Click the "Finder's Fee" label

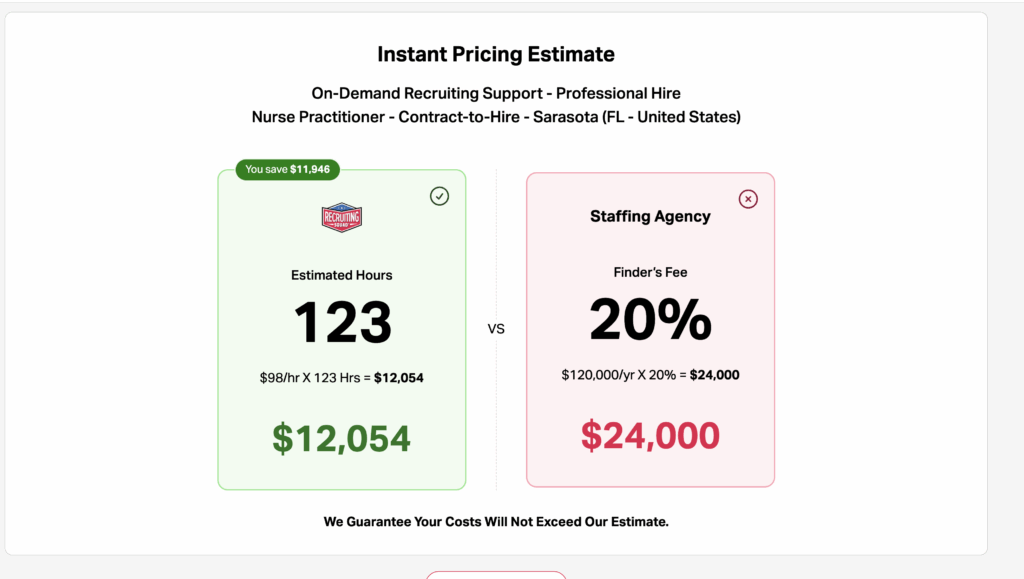tap(650, 272)
